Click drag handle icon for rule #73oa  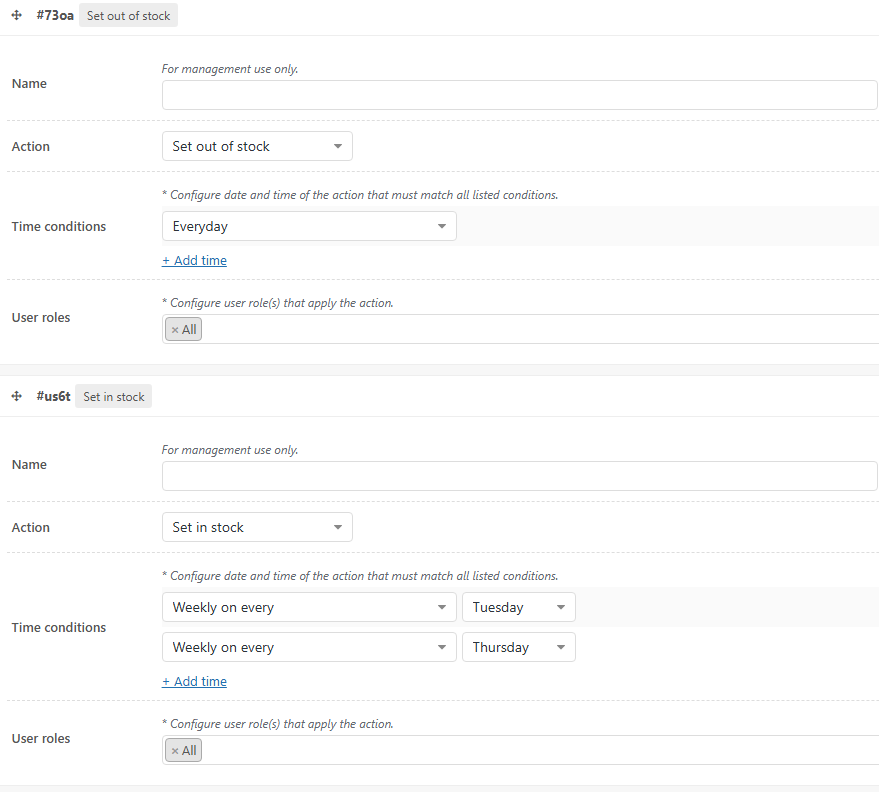(x=17, y=16)
